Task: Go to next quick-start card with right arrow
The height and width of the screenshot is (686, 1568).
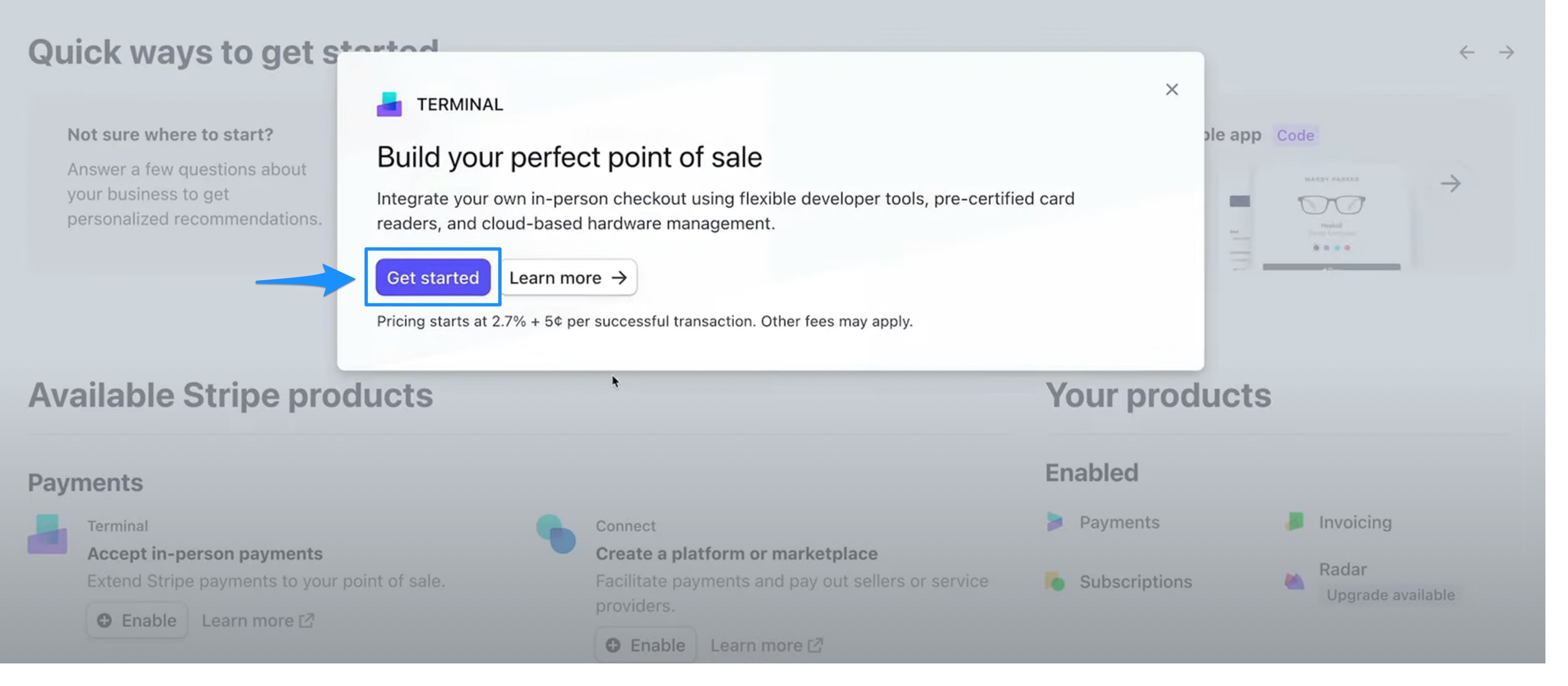Action: (1506, 52)
